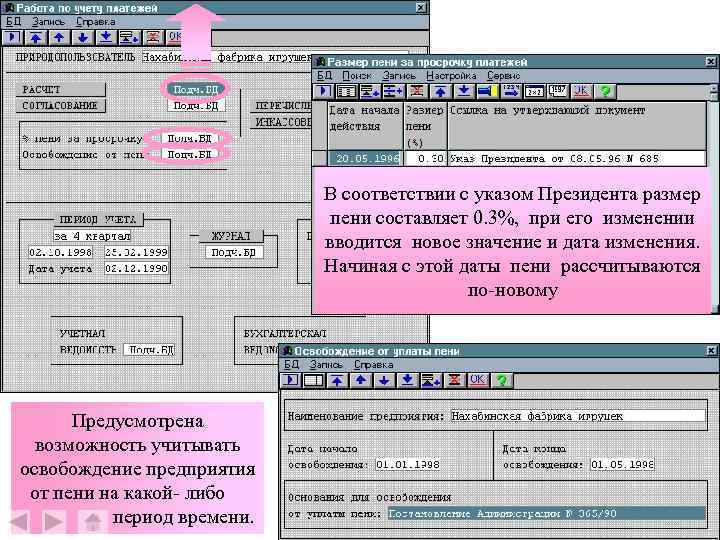This screenshot has width=720, height=540.
Task: Open Подч.БД for Освобождение от пени
Action: pos(189,154)
